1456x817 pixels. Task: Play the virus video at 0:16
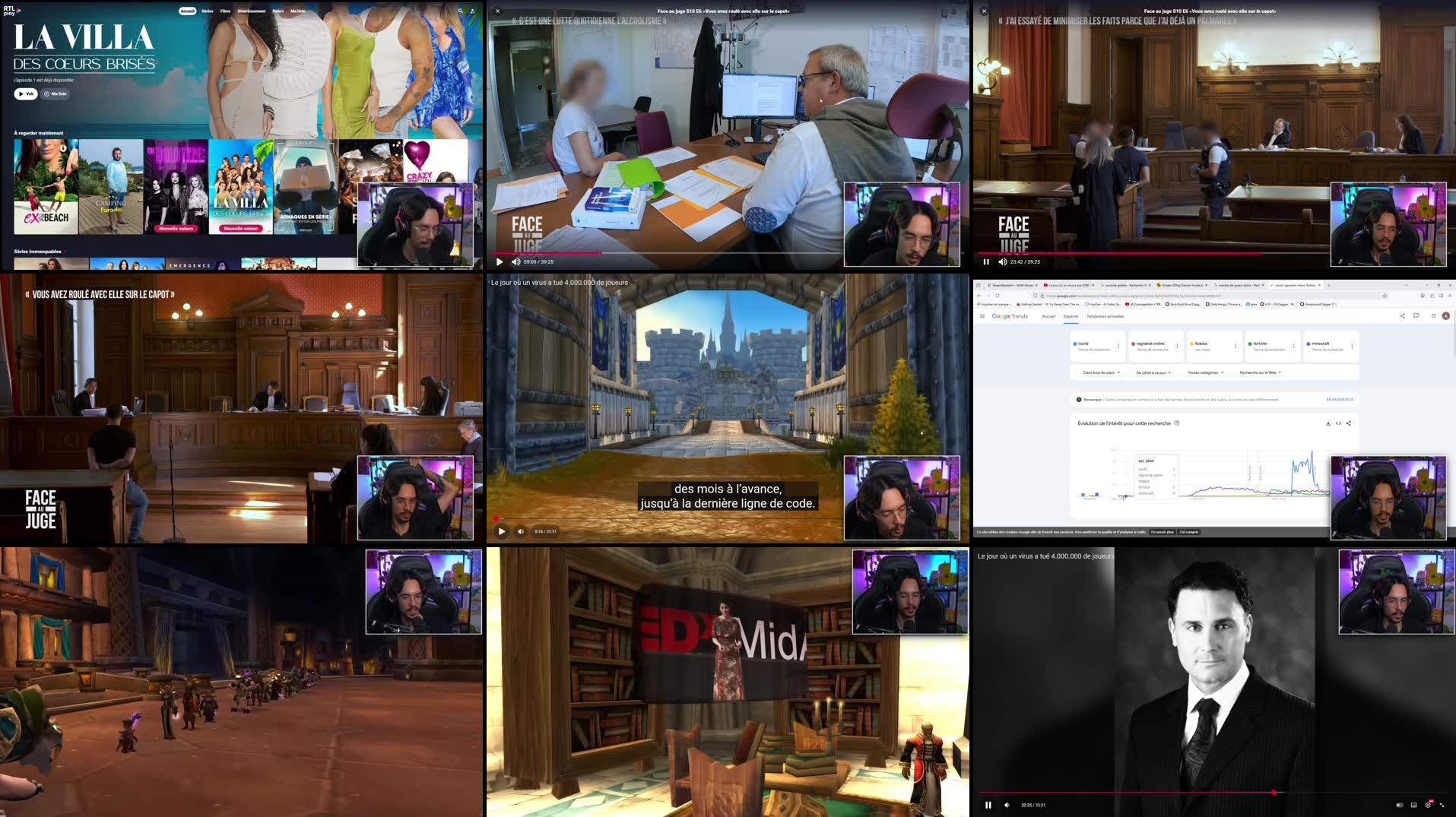[x=501, y=531]
